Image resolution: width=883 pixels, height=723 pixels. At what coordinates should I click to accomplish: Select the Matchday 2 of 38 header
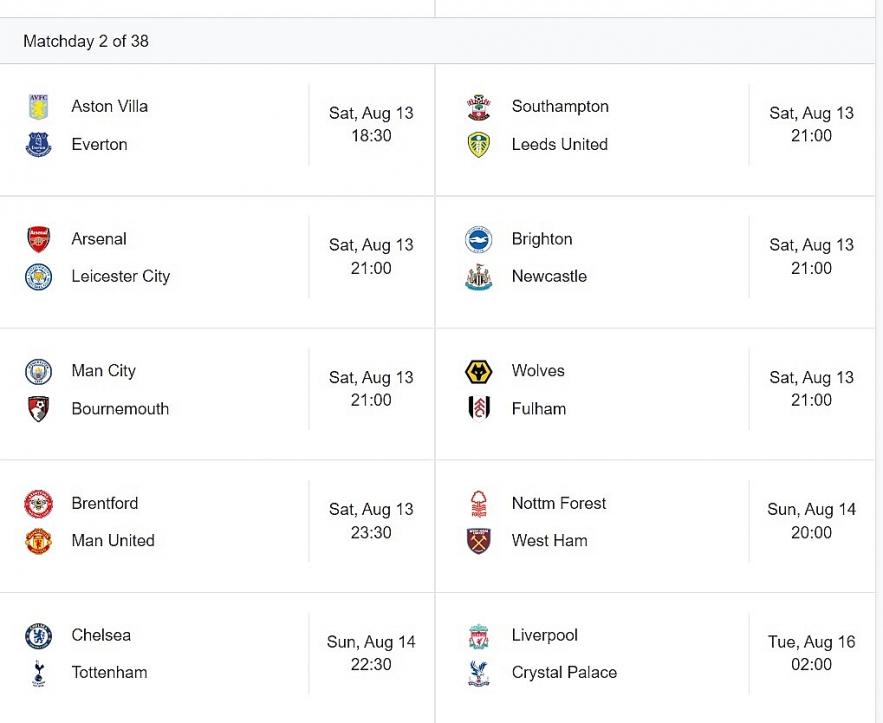tap(86, 42)
